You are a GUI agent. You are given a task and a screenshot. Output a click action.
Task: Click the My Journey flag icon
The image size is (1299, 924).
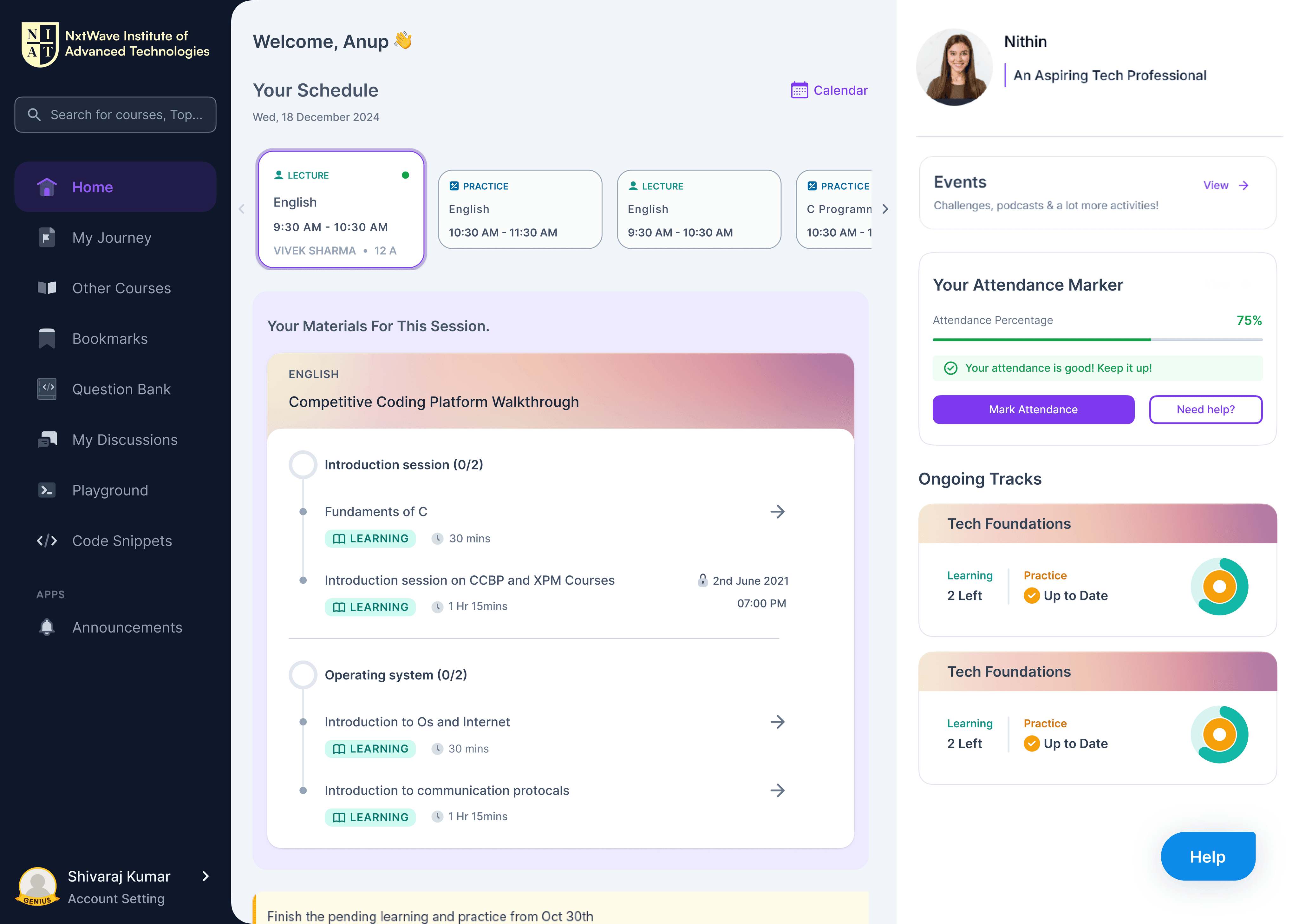[x=47, y=237]
